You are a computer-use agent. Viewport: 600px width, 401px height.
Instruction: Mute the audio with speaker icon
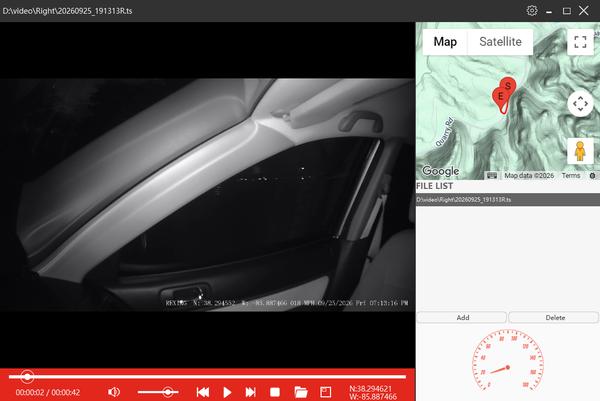pyautogui.click(x=114, y=392)
